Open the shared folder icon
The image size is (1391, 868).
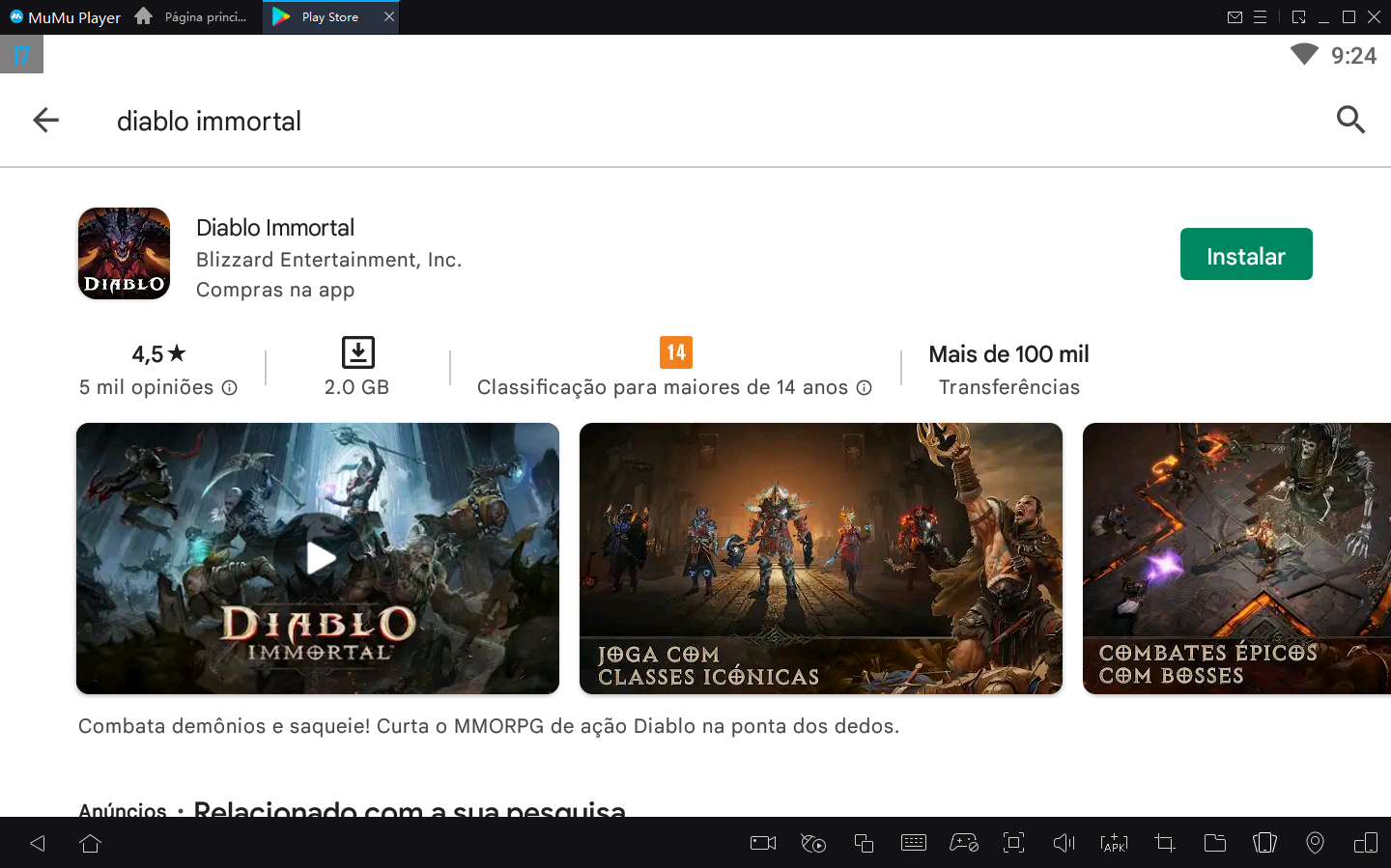pyautogui.click(x=1214, y=843)
